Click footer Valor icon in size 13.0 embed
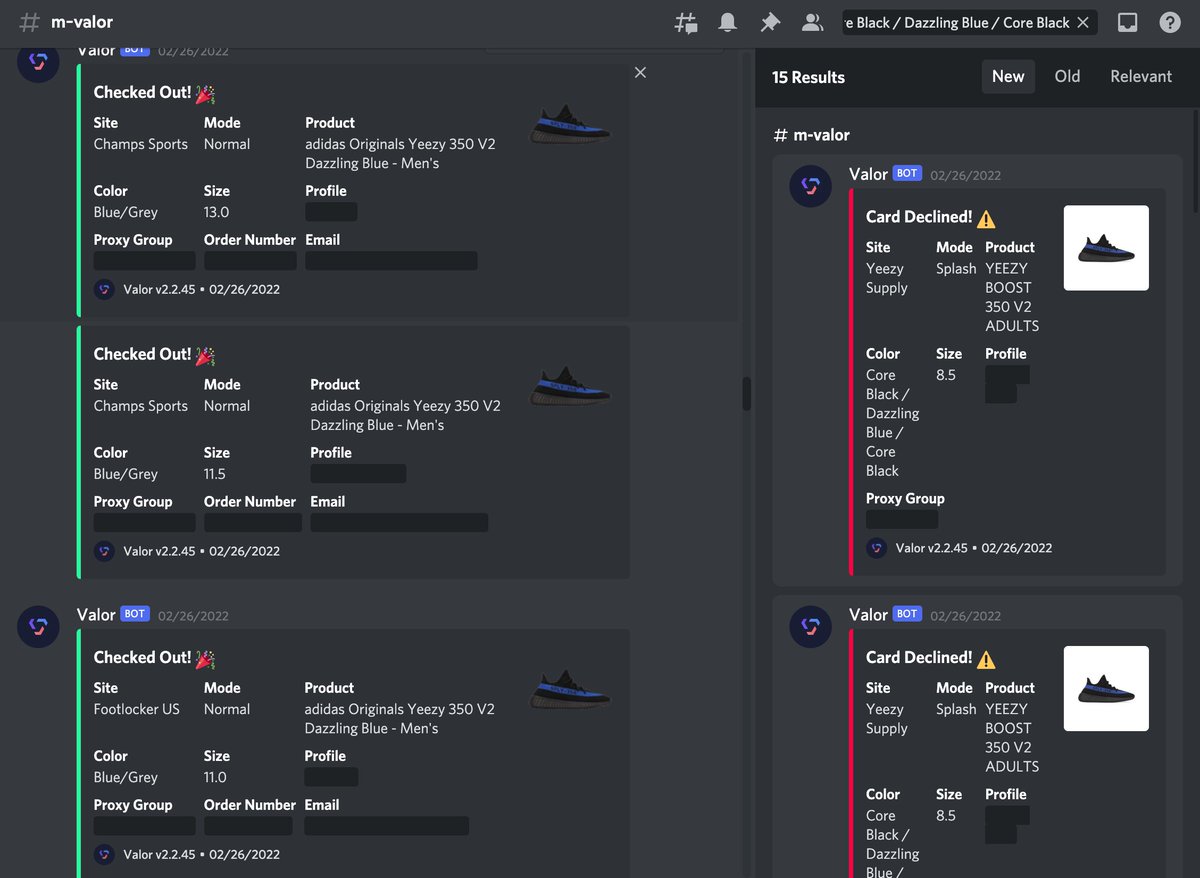The width and height of the screenshot is (1200, 878). coord(104,289)
